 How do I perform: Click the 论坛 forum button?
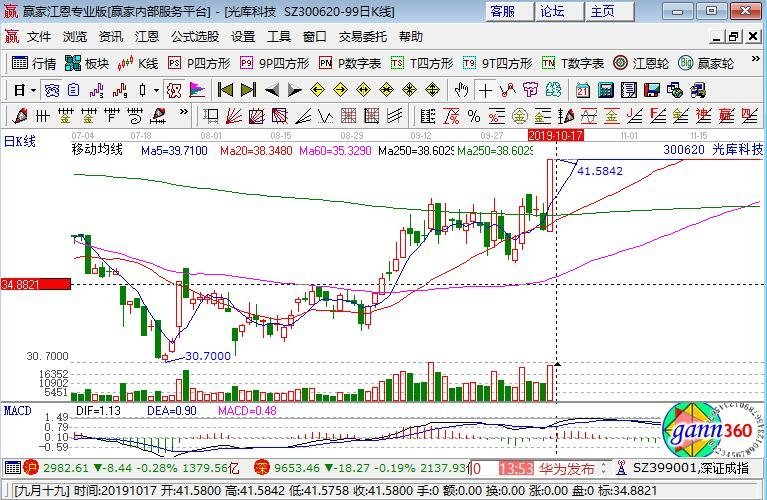(x=559, y=11)
